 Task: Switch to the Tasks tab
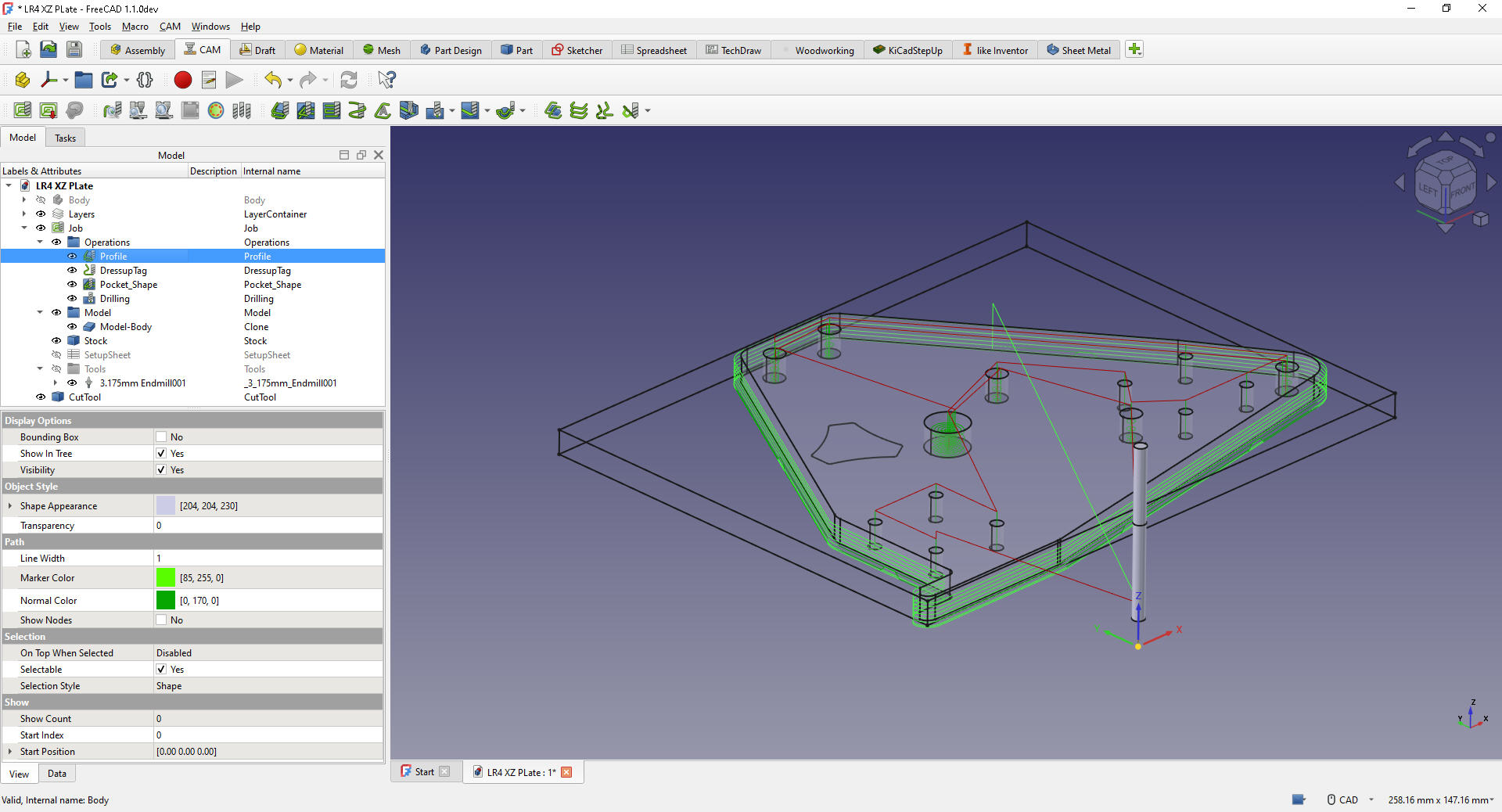(x=65, y=138)
